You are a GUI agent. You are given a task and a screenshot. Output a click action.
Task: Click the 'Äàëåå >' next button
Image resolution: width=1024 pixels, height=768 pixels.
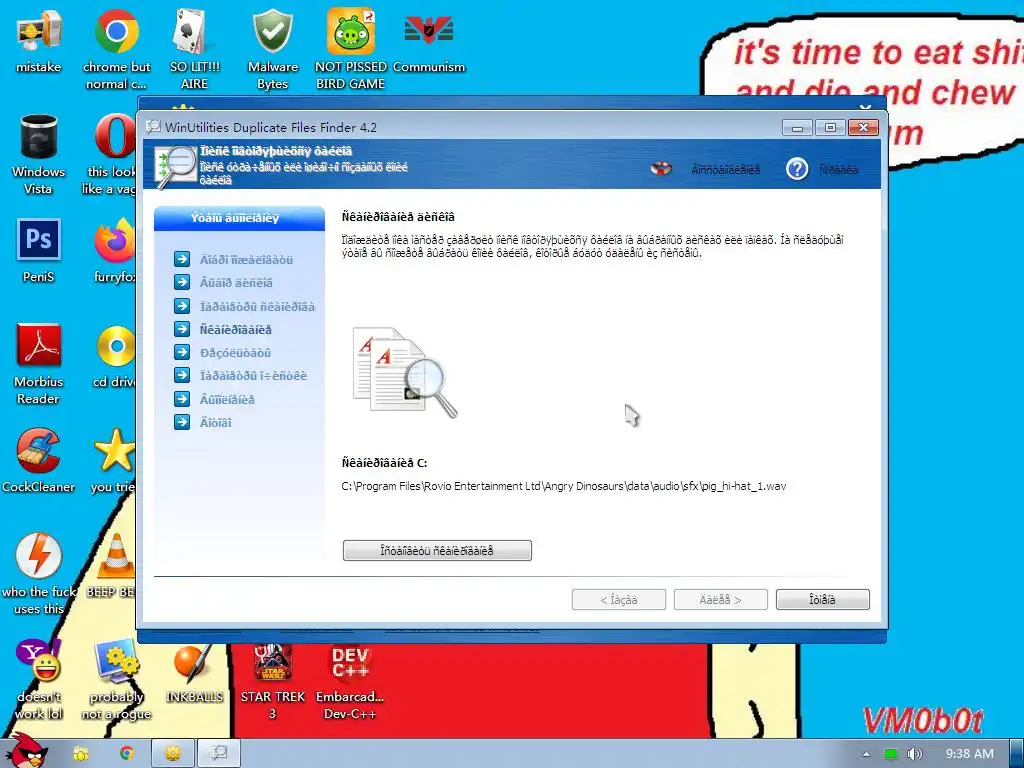pyautogui.click(x=720, y=600)
